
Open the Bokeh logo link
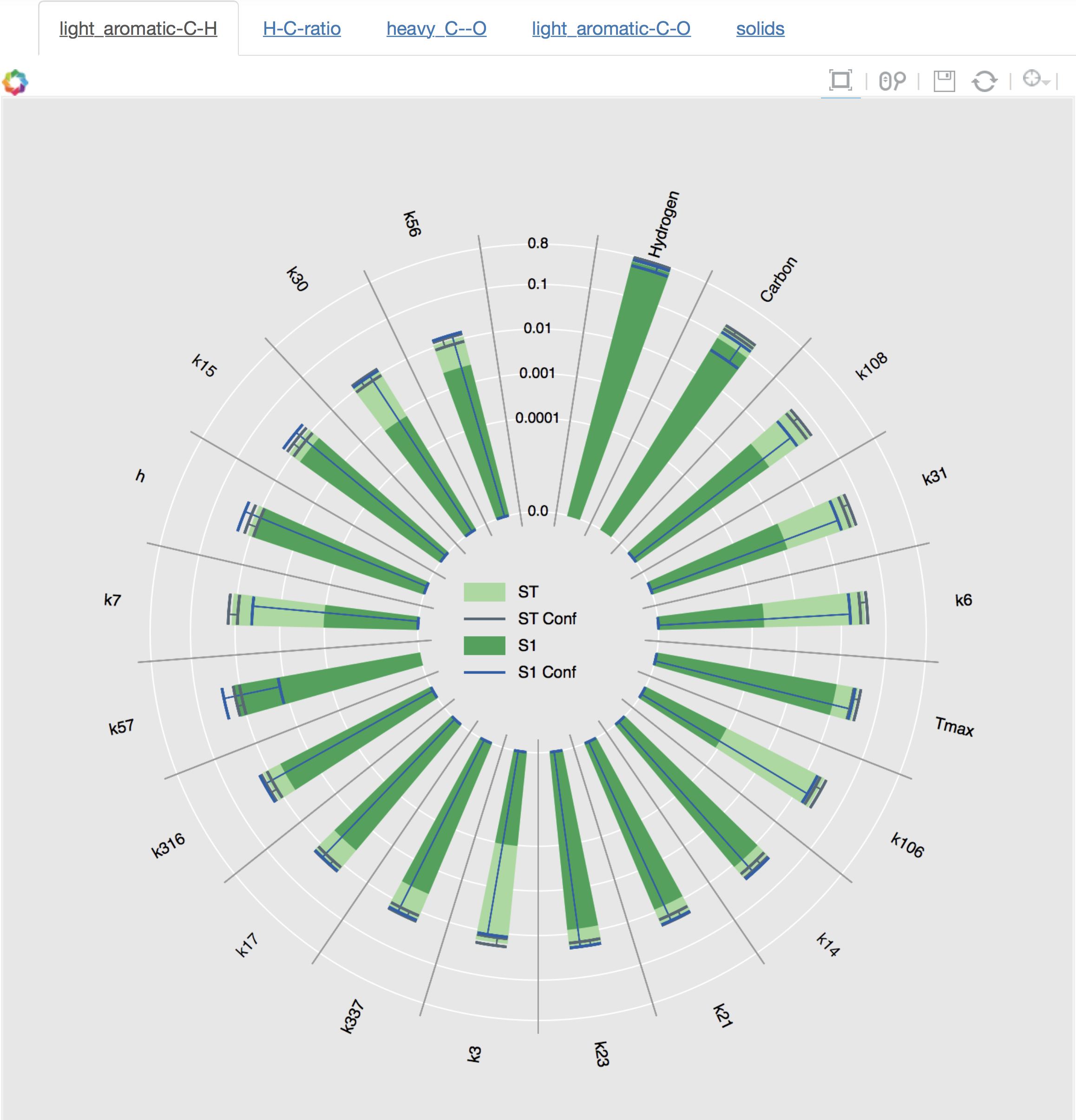pos(15,82)
